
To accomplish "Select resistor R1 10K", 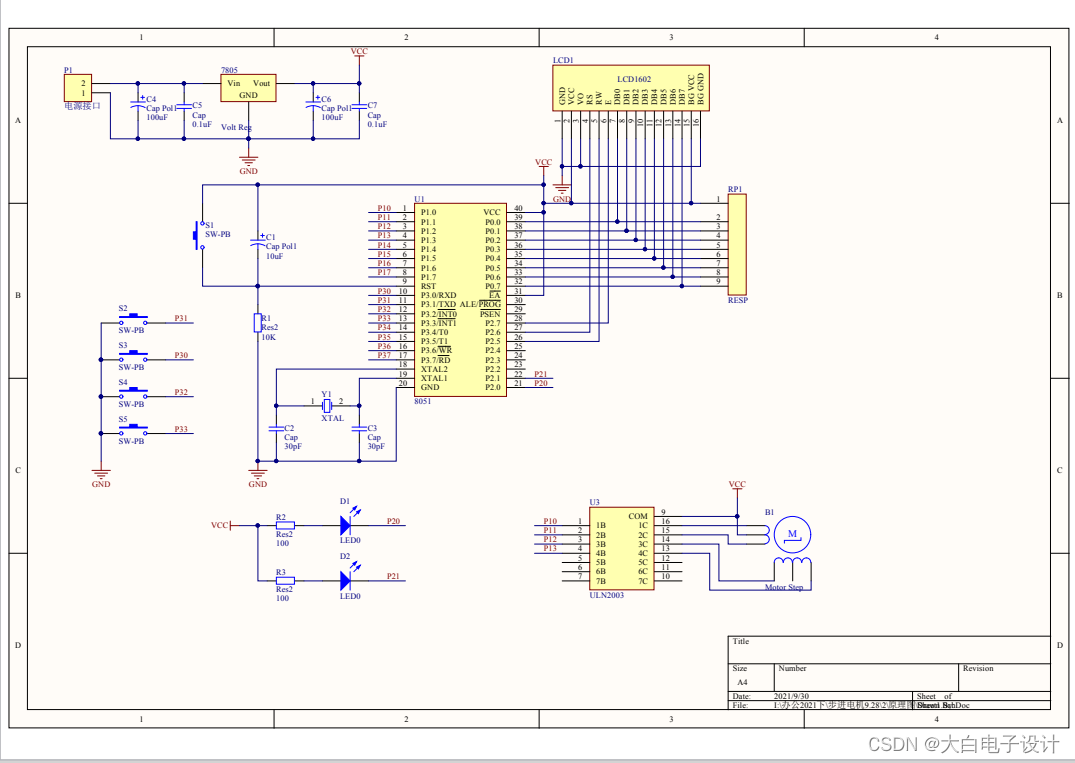I will point(258,323).
